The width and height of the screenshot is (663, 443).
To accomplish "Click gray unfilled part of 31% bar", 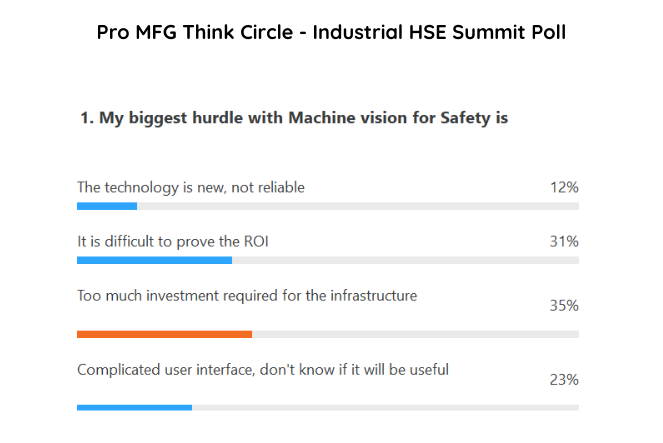I will coord(405,260).
